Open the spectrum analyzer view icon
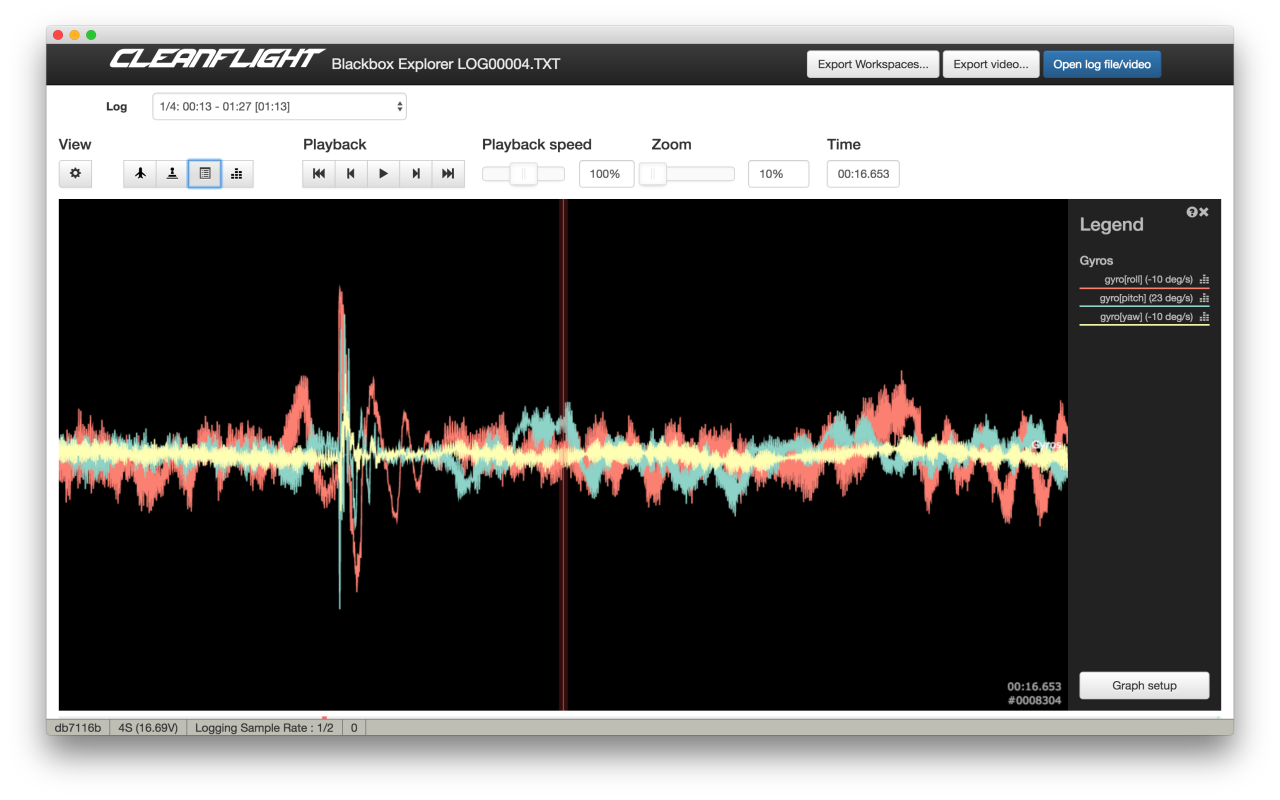1280x800 pixels. coord(236,173)
